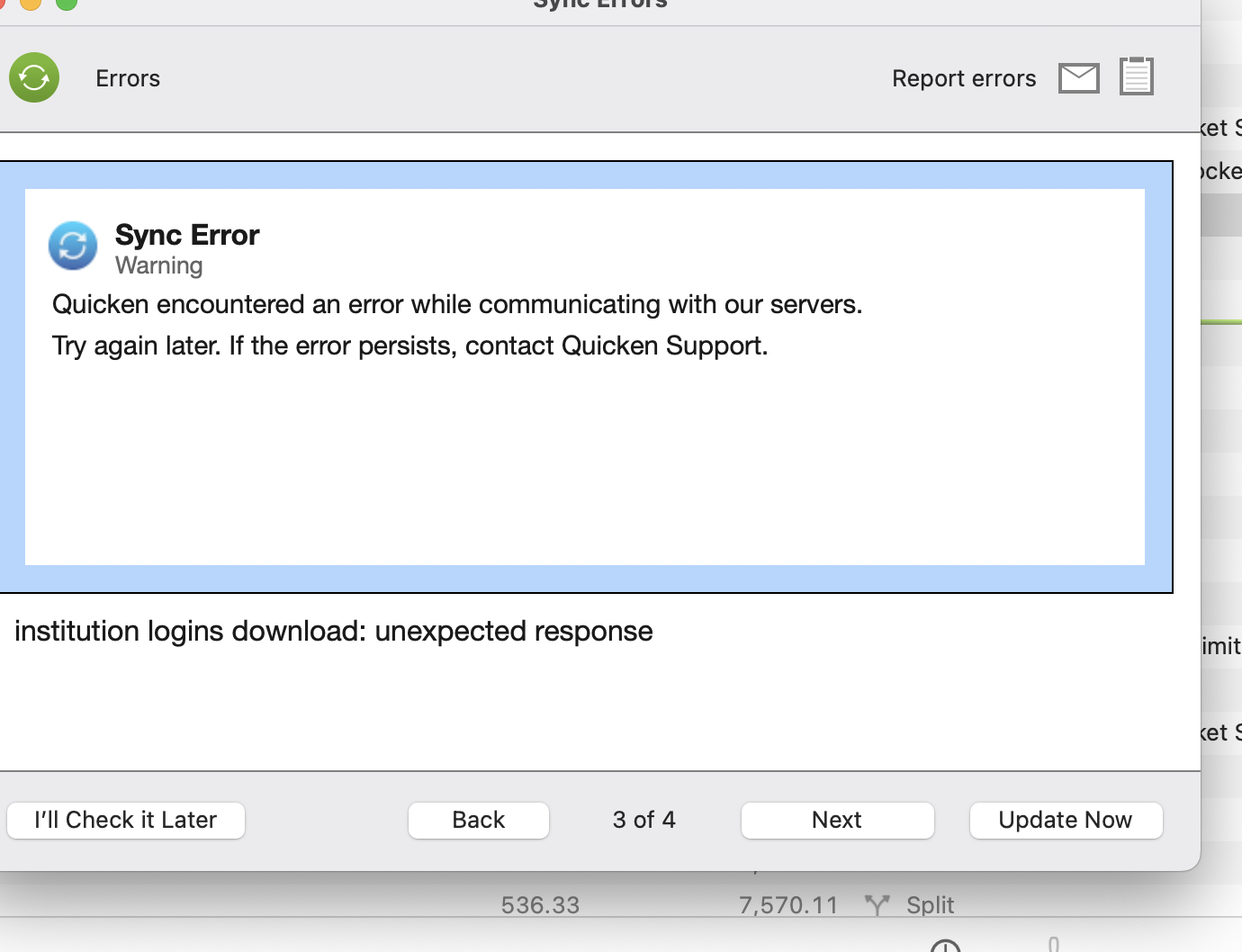Click the 'Try again later' message line
Image resolution: width=1242 pixels, height=952 pixels.
(410, 346)
